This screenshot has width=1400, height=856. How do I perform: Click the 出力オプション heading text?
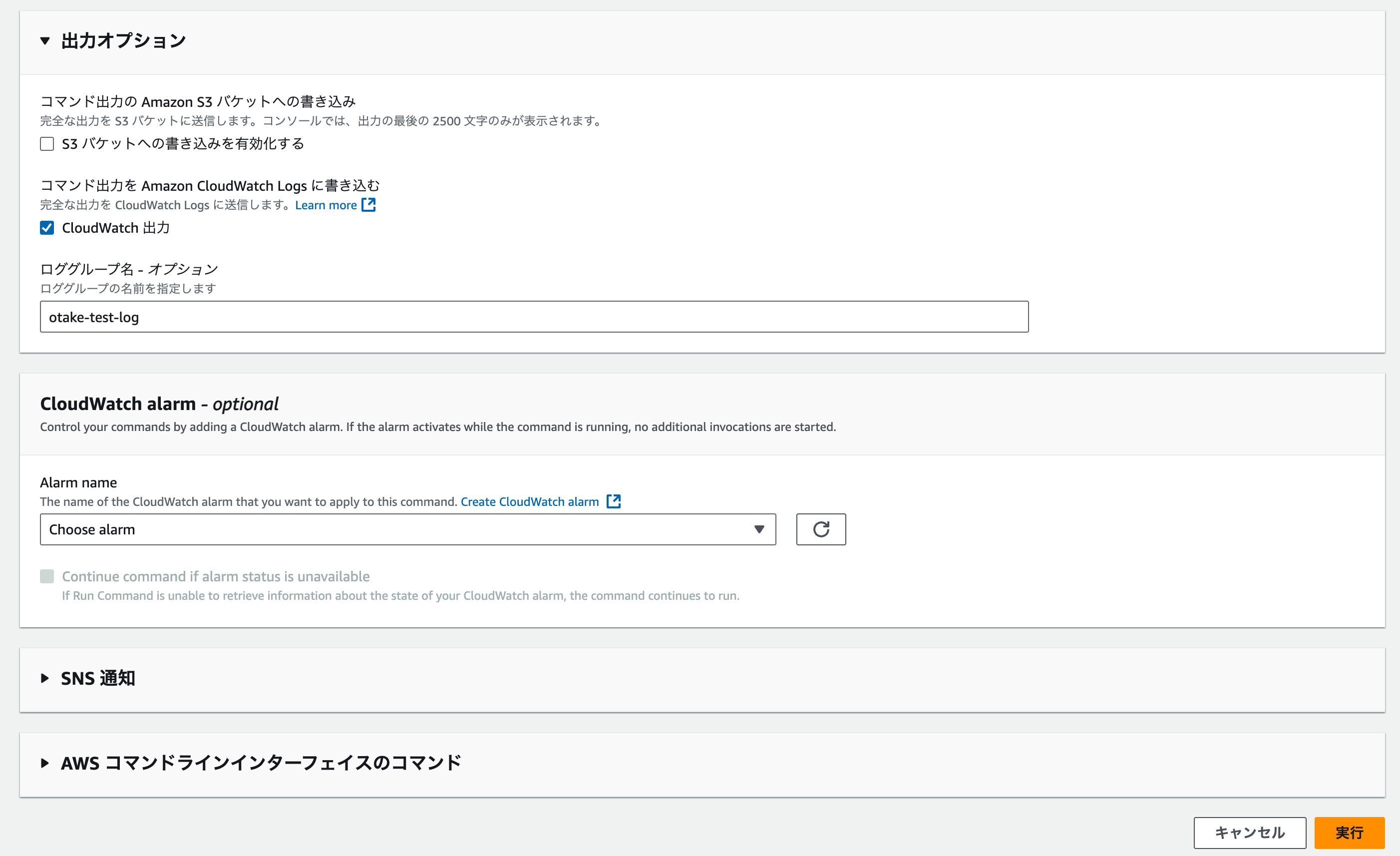click(x=123, y=41)
